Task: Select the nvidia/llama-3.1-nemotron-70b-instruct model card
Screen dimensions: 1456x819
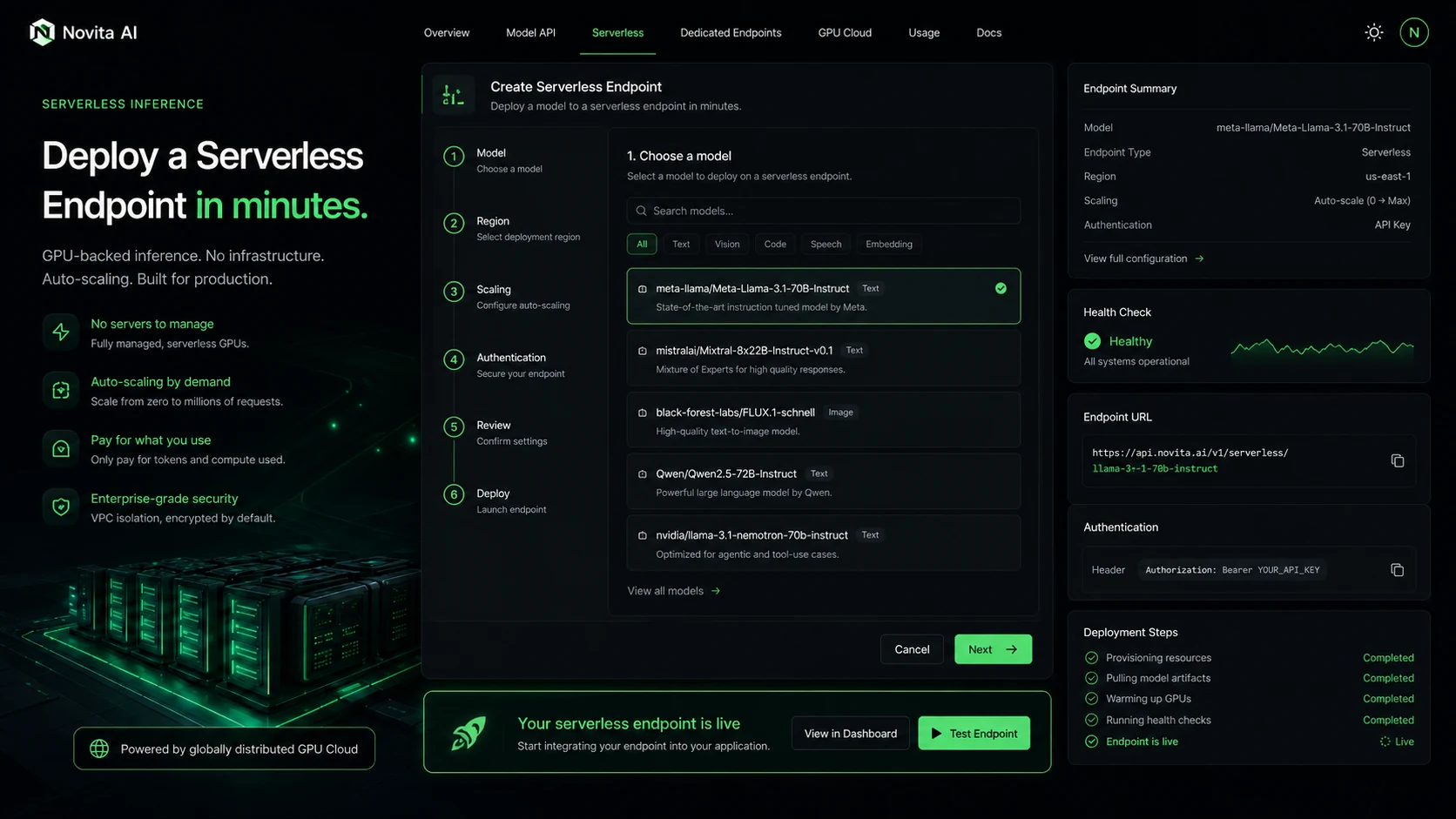Action: [824, 543]
